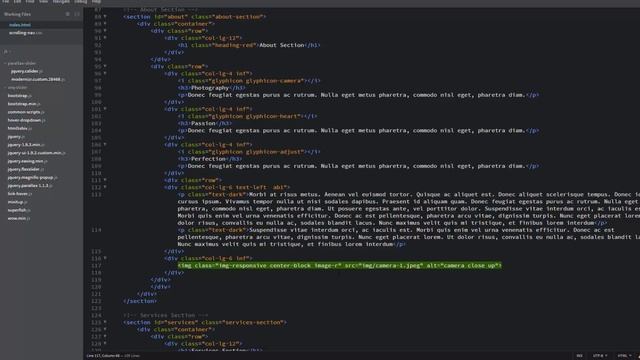
Task: Open jquery-ui-1.9.2.custom.min.js file
Action: pyautogui.click(x=37, y=153)
